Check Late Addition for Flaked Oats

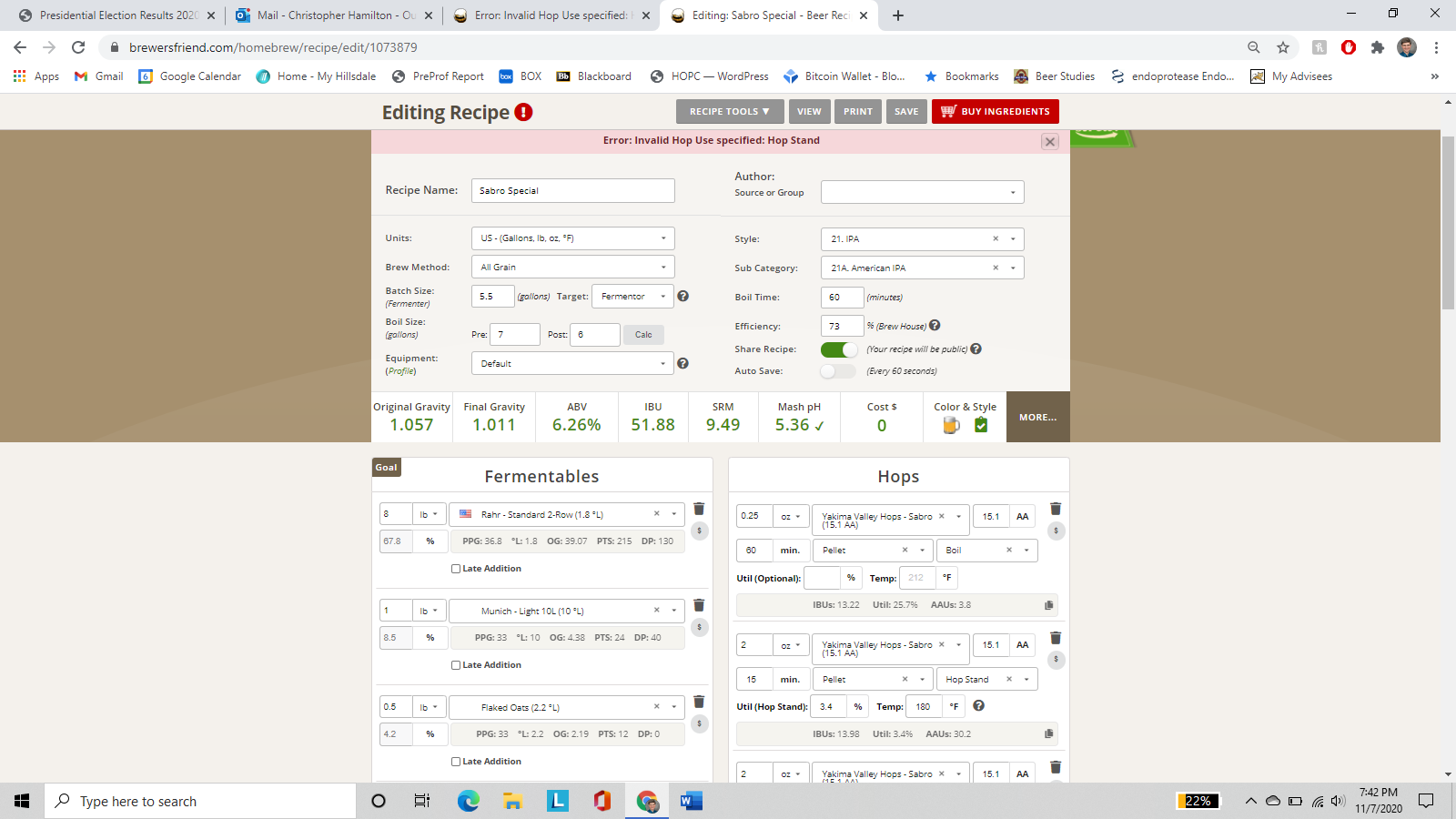coord(456,762)
